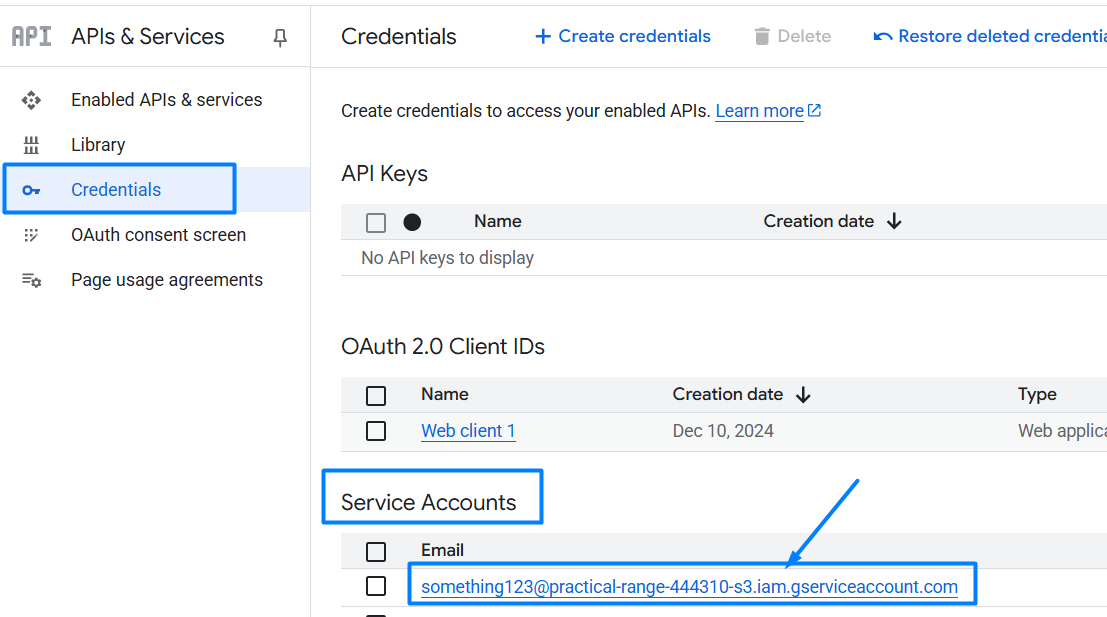Click the Service Accounts heading
The image size is (1107, 617).
(x=429, y=502)
